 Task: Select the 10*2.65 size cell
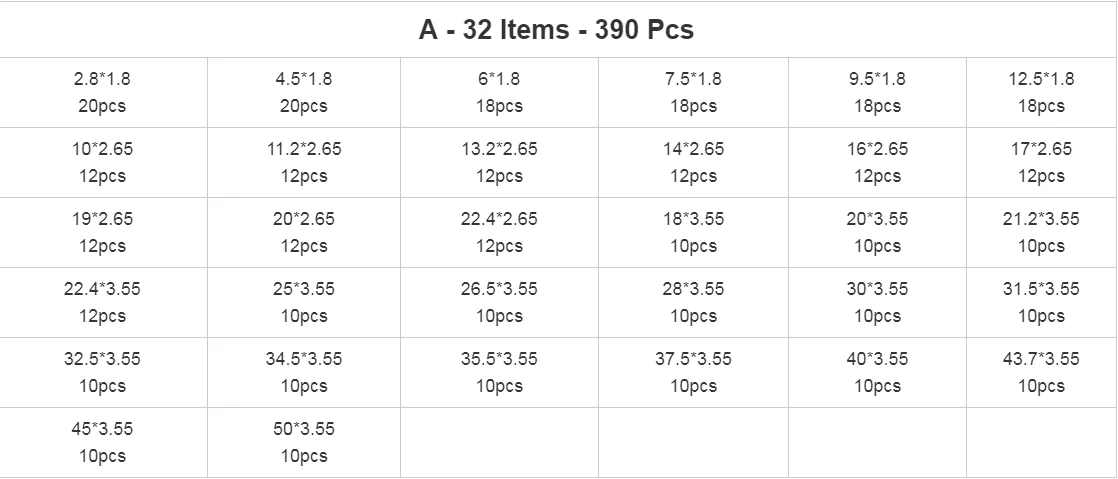click(x=102, y=162)
